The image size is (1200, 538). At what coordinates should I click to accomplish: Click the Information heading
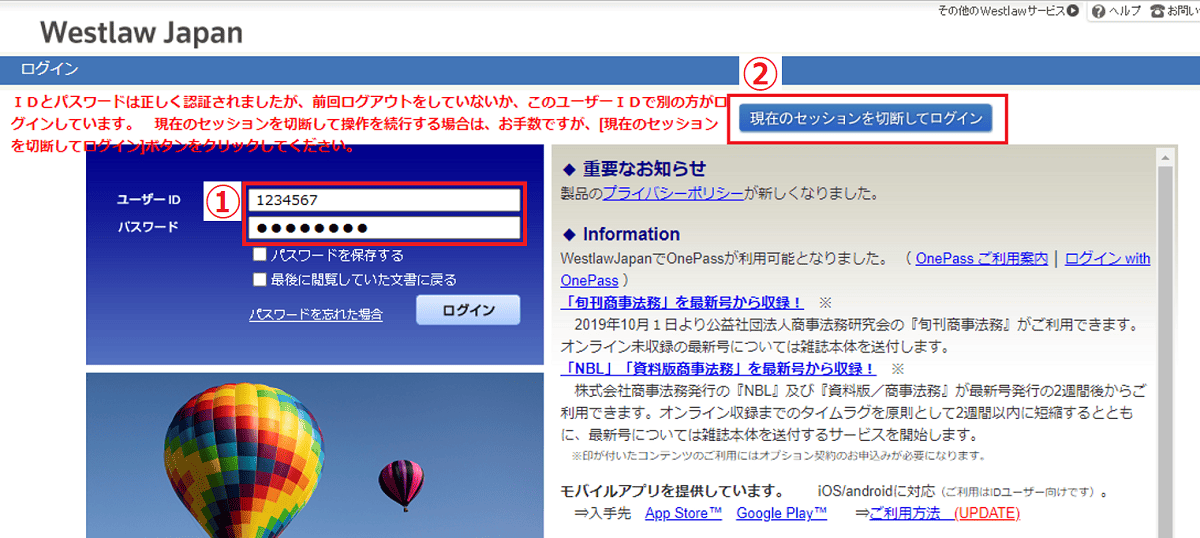point(631,234)
